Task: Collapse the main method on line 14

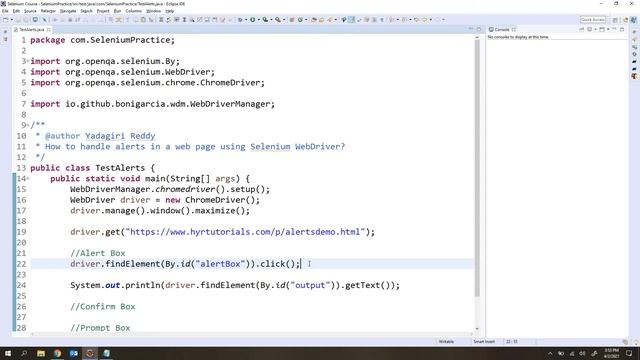Action: (28, 178)
